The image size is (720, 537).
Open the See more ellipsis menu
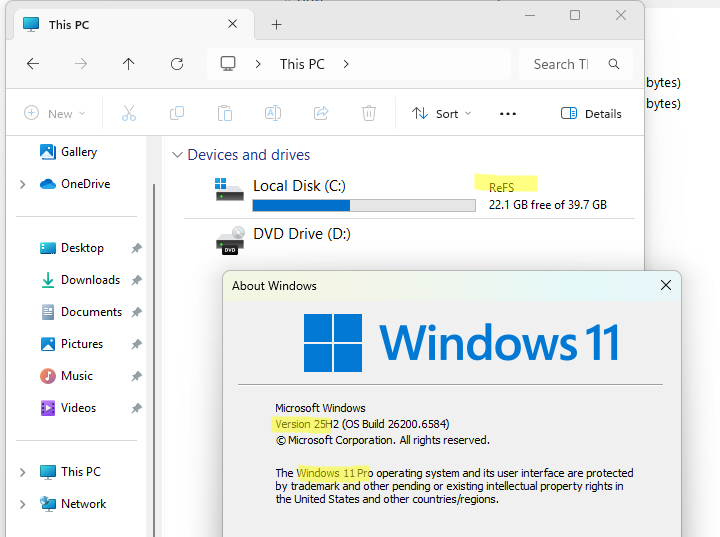point(508,113)
